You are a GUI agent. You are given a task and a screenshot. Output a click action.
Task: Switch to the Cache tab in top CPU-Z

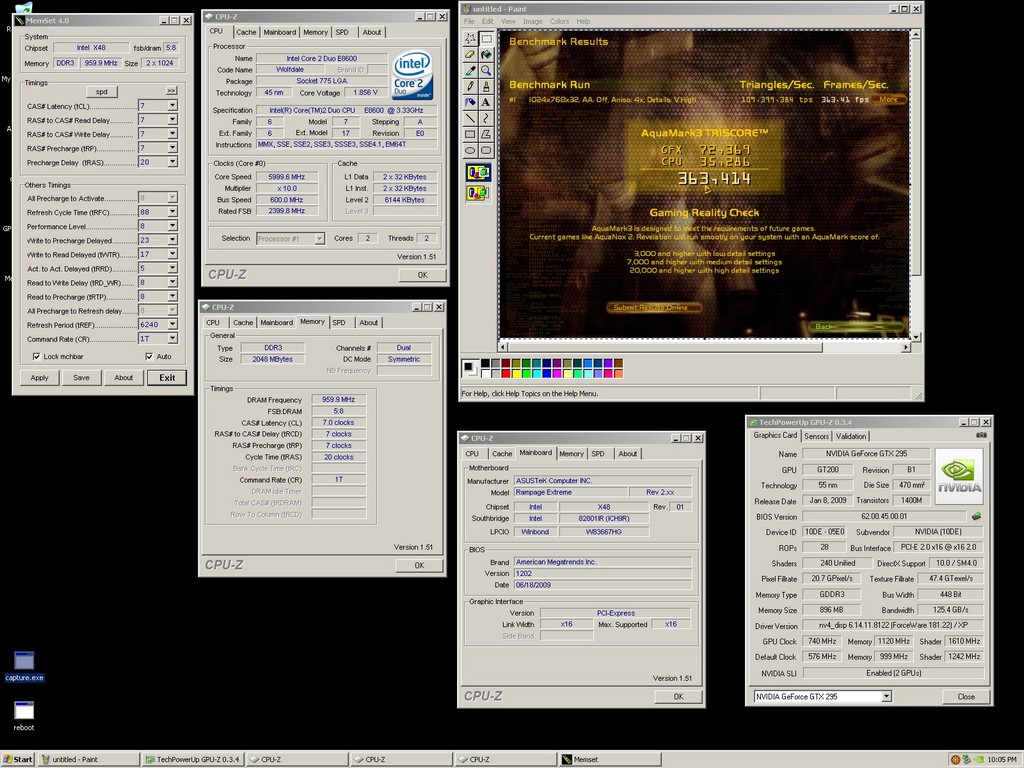[x=246, y=32]
